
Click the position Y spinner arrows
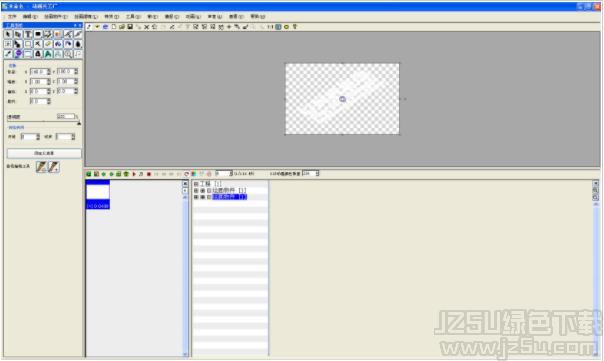tap(76, 72)
